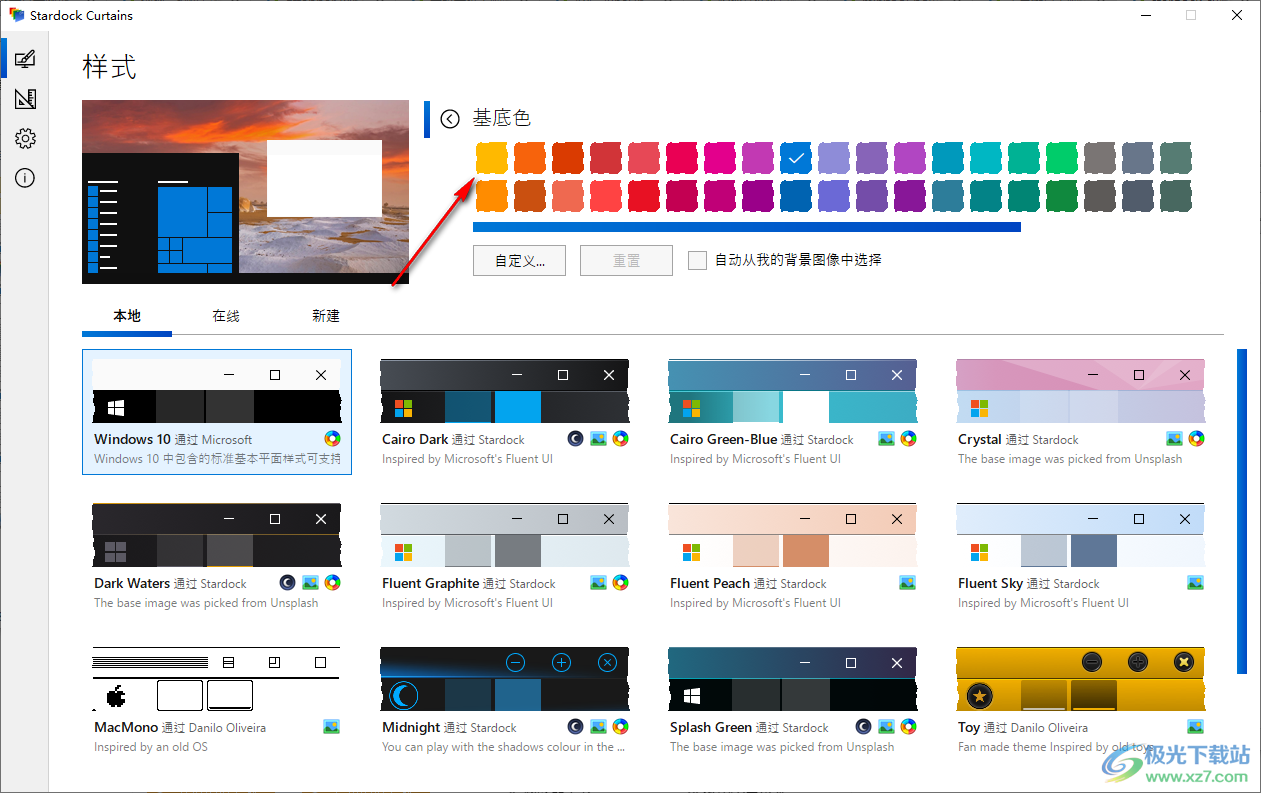Screen dimensions: 1261x793
Task: Switch to the 新建 tab
Action: coord(326,316)
